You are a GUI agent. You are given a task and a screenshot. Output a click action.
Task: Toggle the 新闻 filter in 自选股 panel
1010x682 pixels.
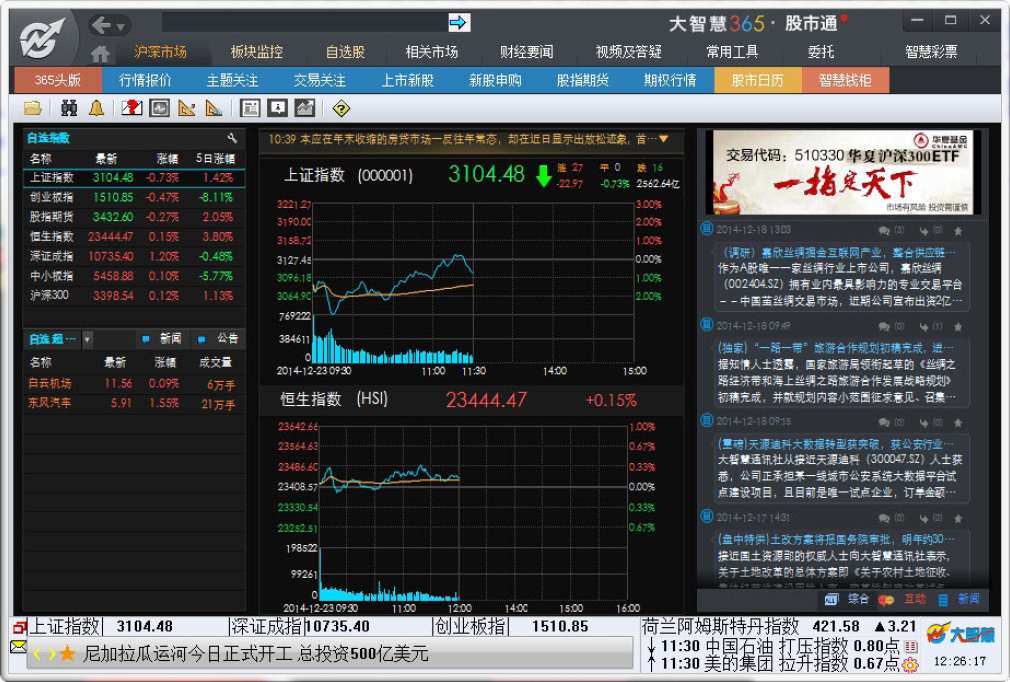coord(162,339)
